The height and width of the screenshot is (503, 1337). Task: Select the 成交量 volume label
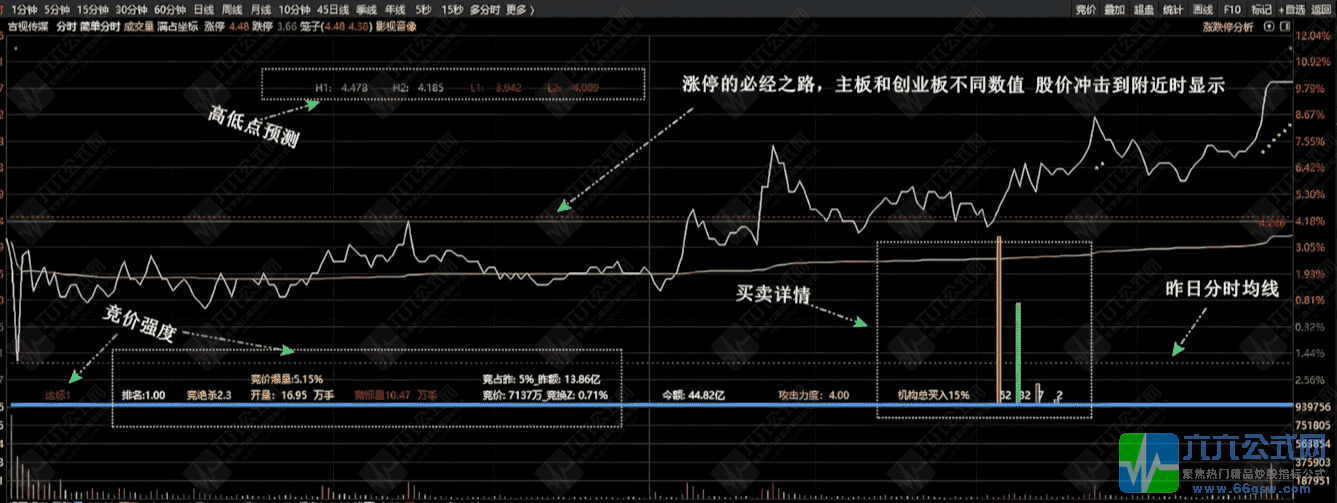[x=137, y=27]
